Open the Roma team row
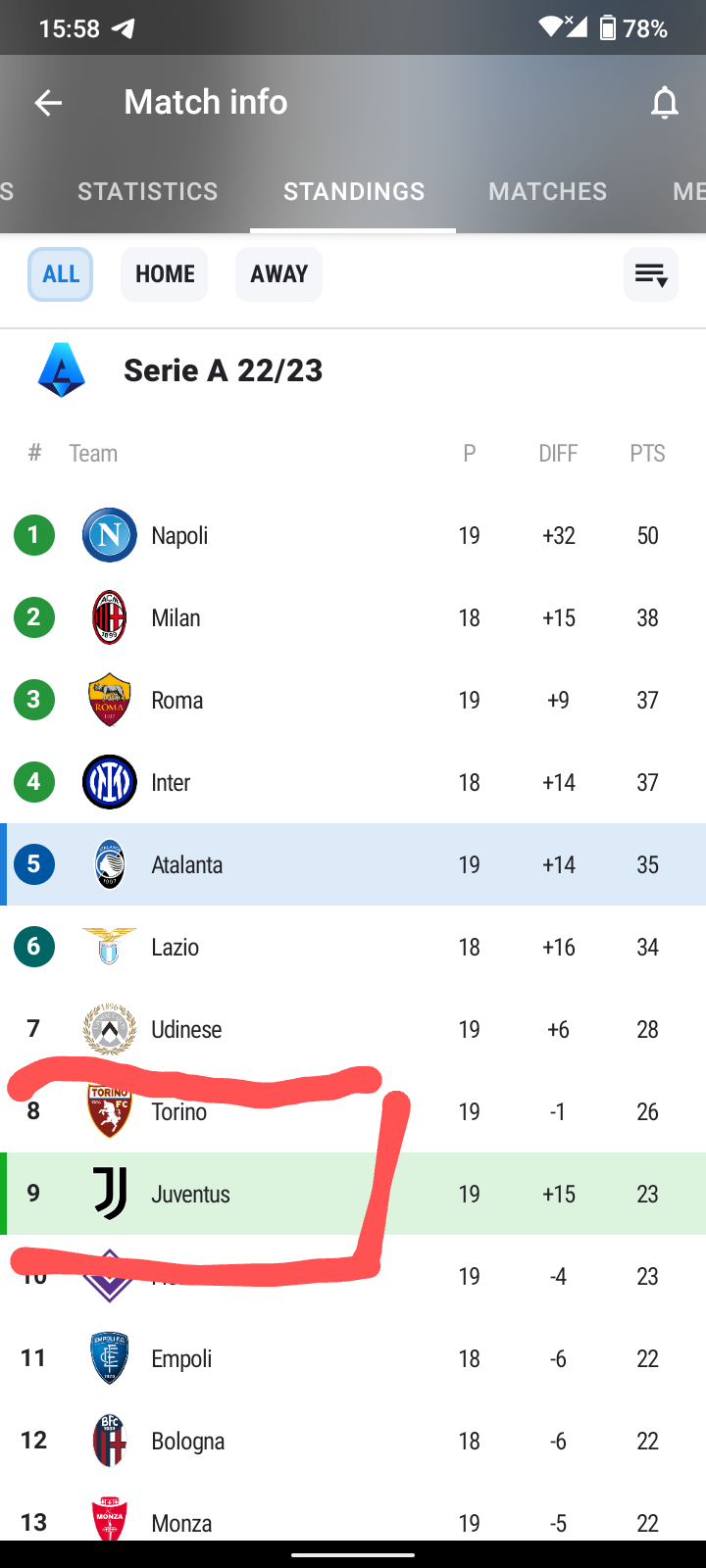 tap(353, 700)
